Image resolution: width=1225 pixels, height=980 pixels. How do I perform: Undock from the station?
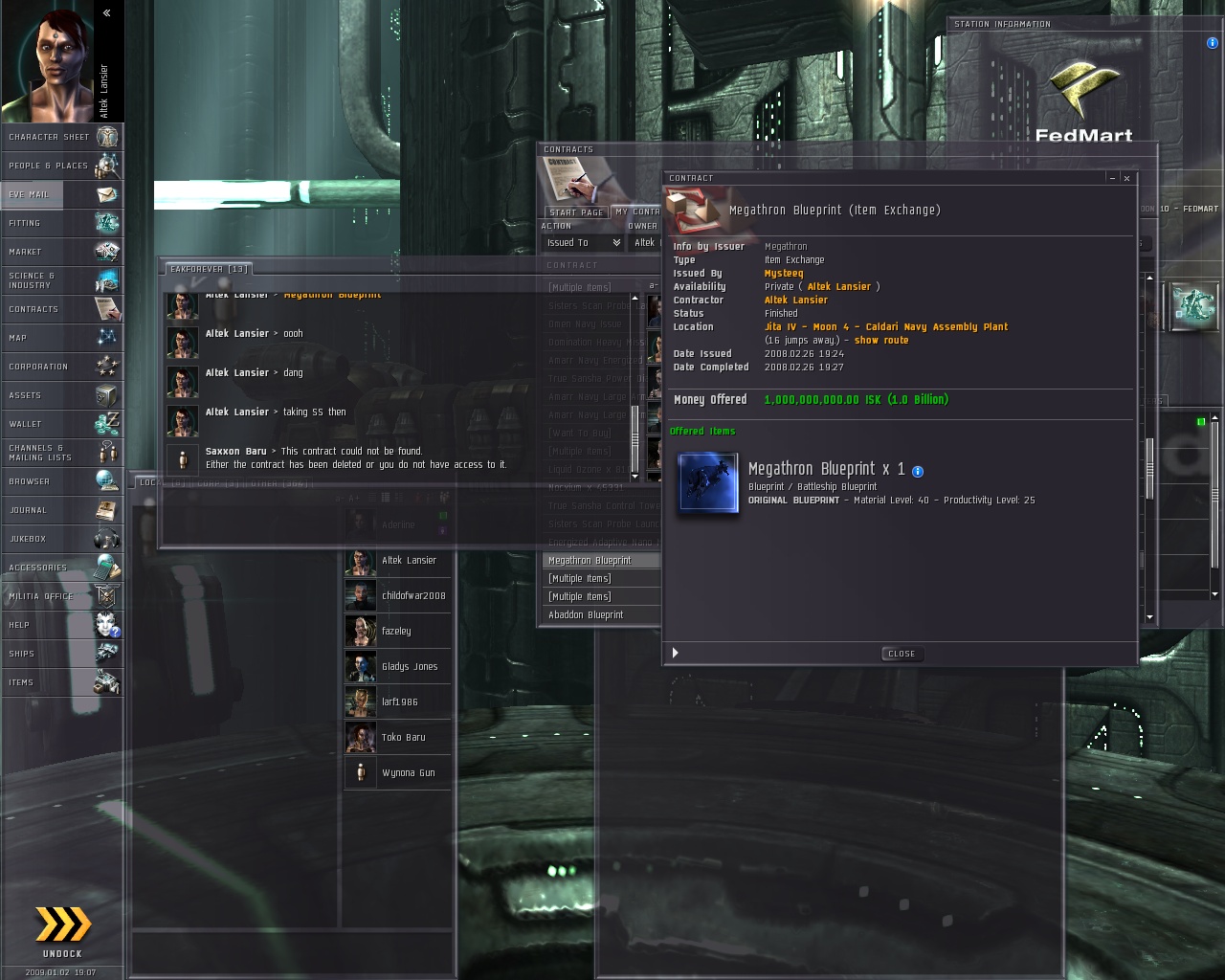pos(62,930)
